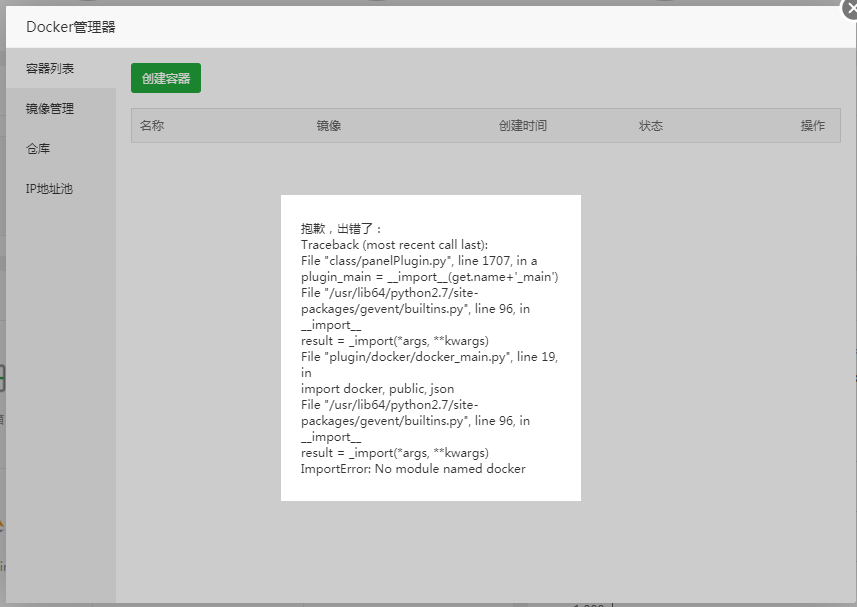Click the partially hidden icon at left edge
This screenshot has height=607, width=857.
(3, 380)
